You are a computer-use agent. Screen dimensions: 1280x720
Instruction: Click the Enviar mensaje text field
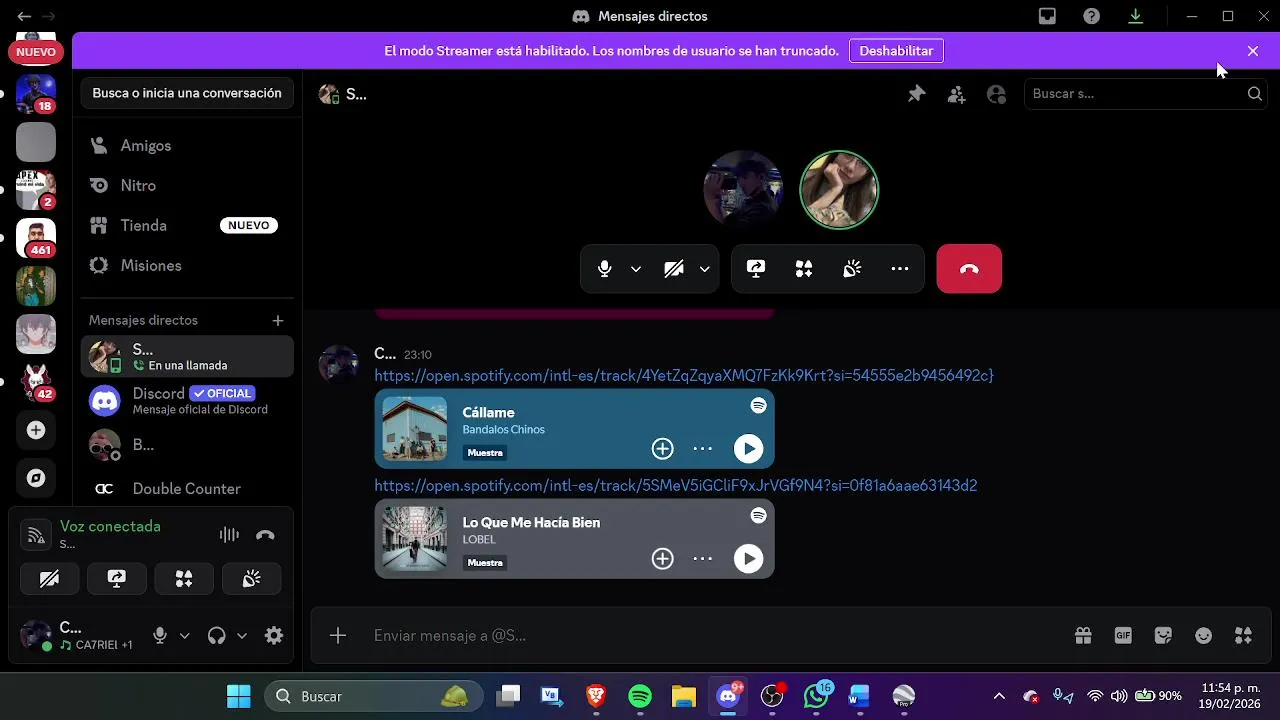(710, 636)
